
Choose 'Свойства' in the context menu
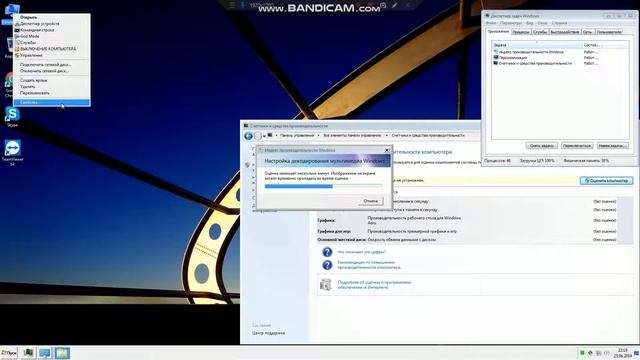(51, 102)
